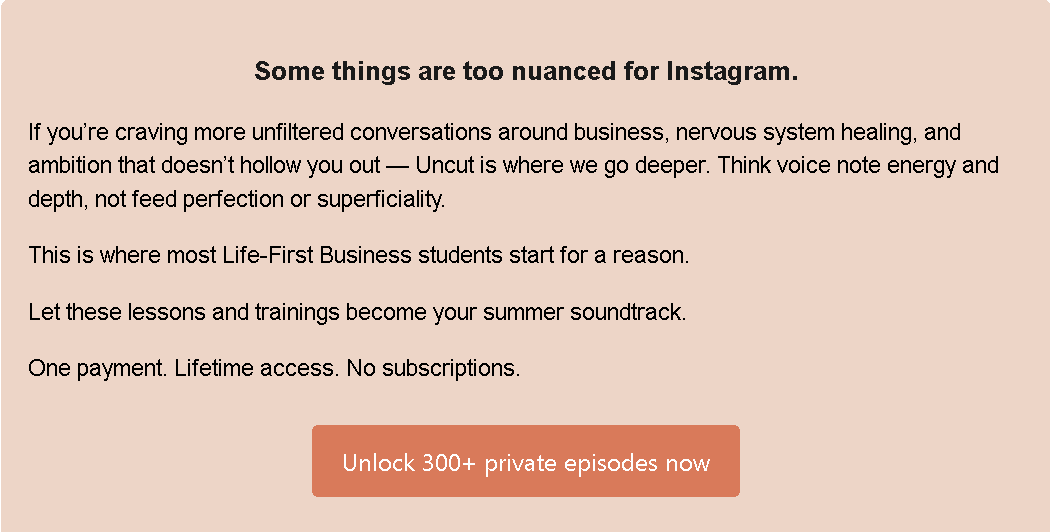
Task: Click the Unlock 300+ private episodes now button
Action: click(x=526, y=461)
